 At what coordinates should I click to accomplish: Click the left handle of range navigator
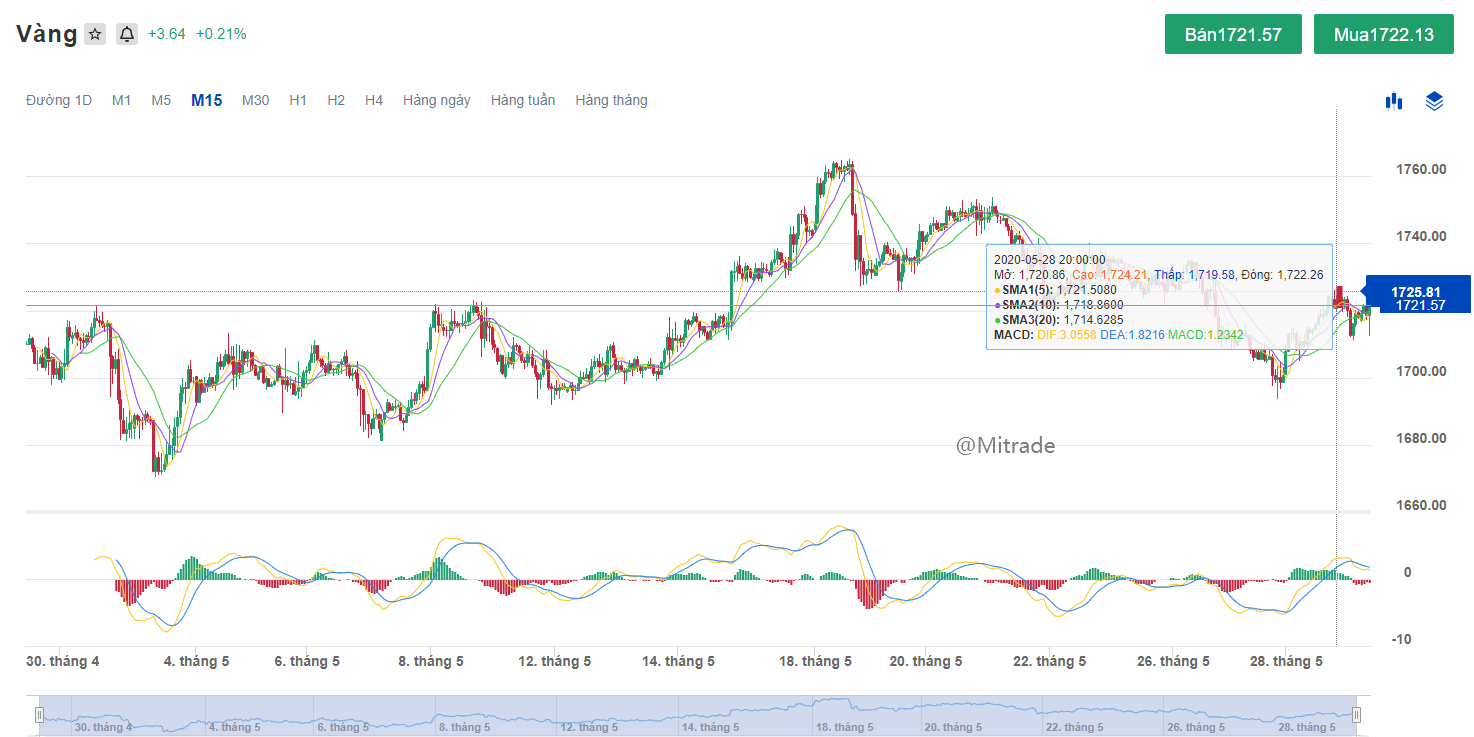(40, 715)
